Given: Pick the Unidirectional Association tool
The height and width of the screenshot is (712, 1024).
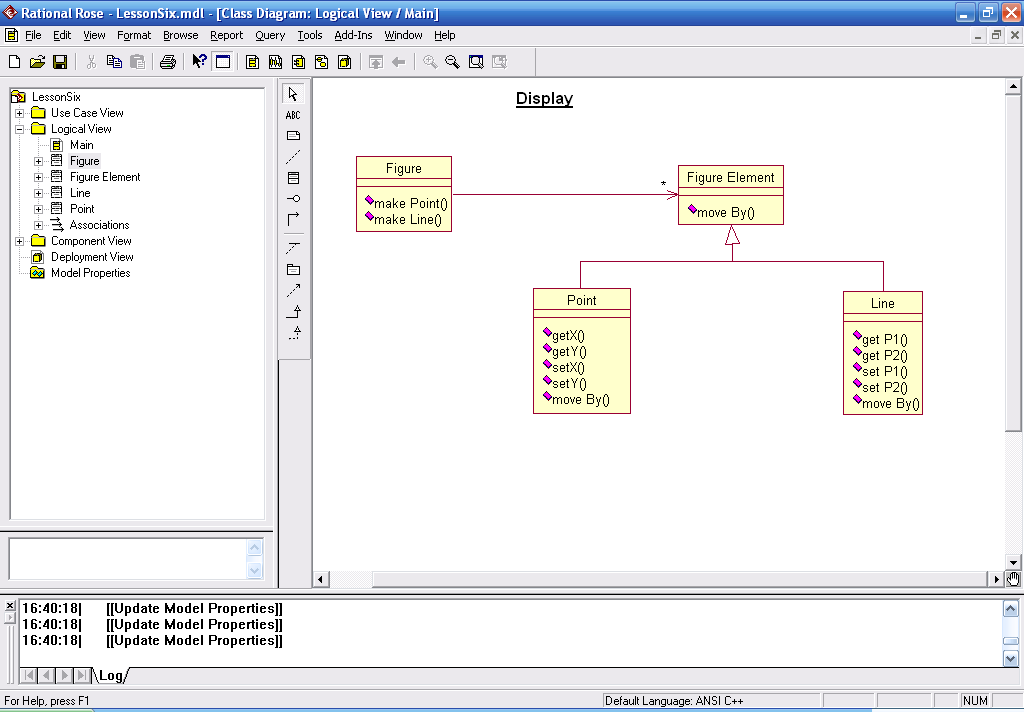Looking at the screenshot, I should coord(293,219).
